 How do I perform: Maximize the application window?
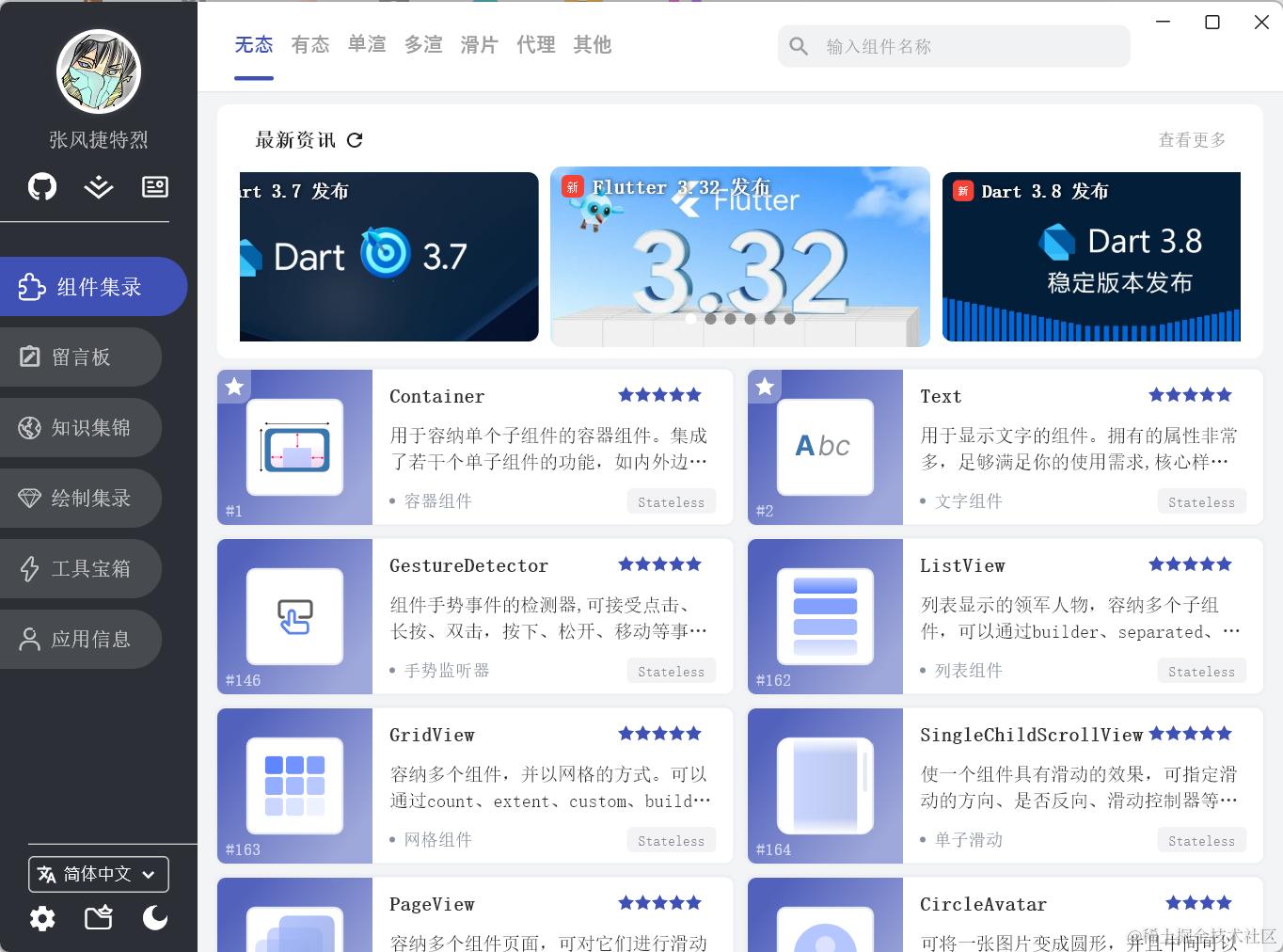click(x=1212, y=22)
